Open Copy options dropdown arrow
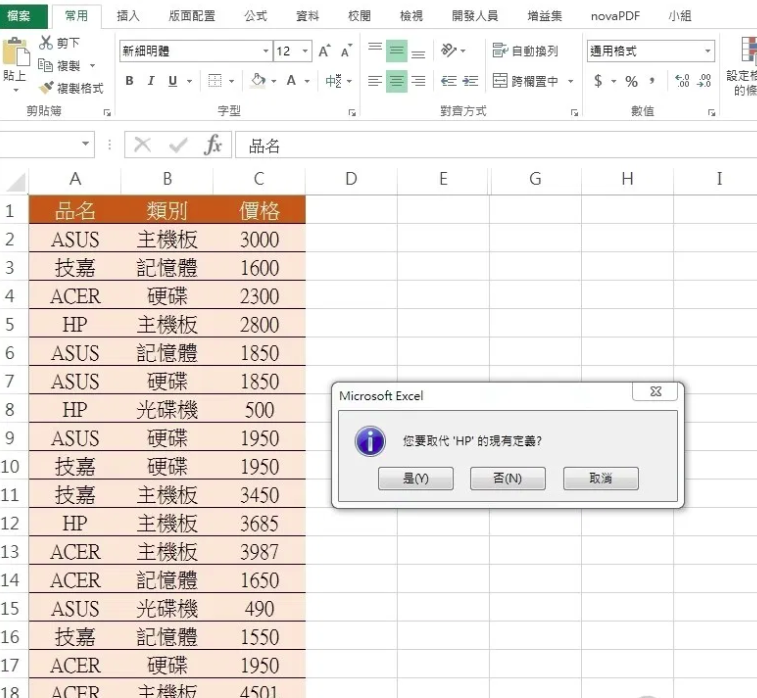This screenshot has width=757, height=698. click(92, 66)
